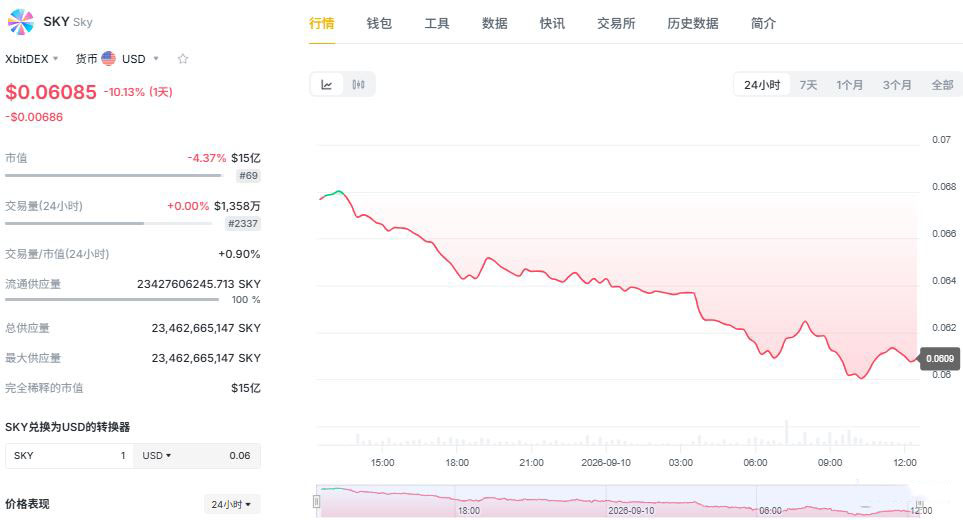
Task: Click the 交易量(24小时) label
Action: pyautogui.click(x=44, y=206)
